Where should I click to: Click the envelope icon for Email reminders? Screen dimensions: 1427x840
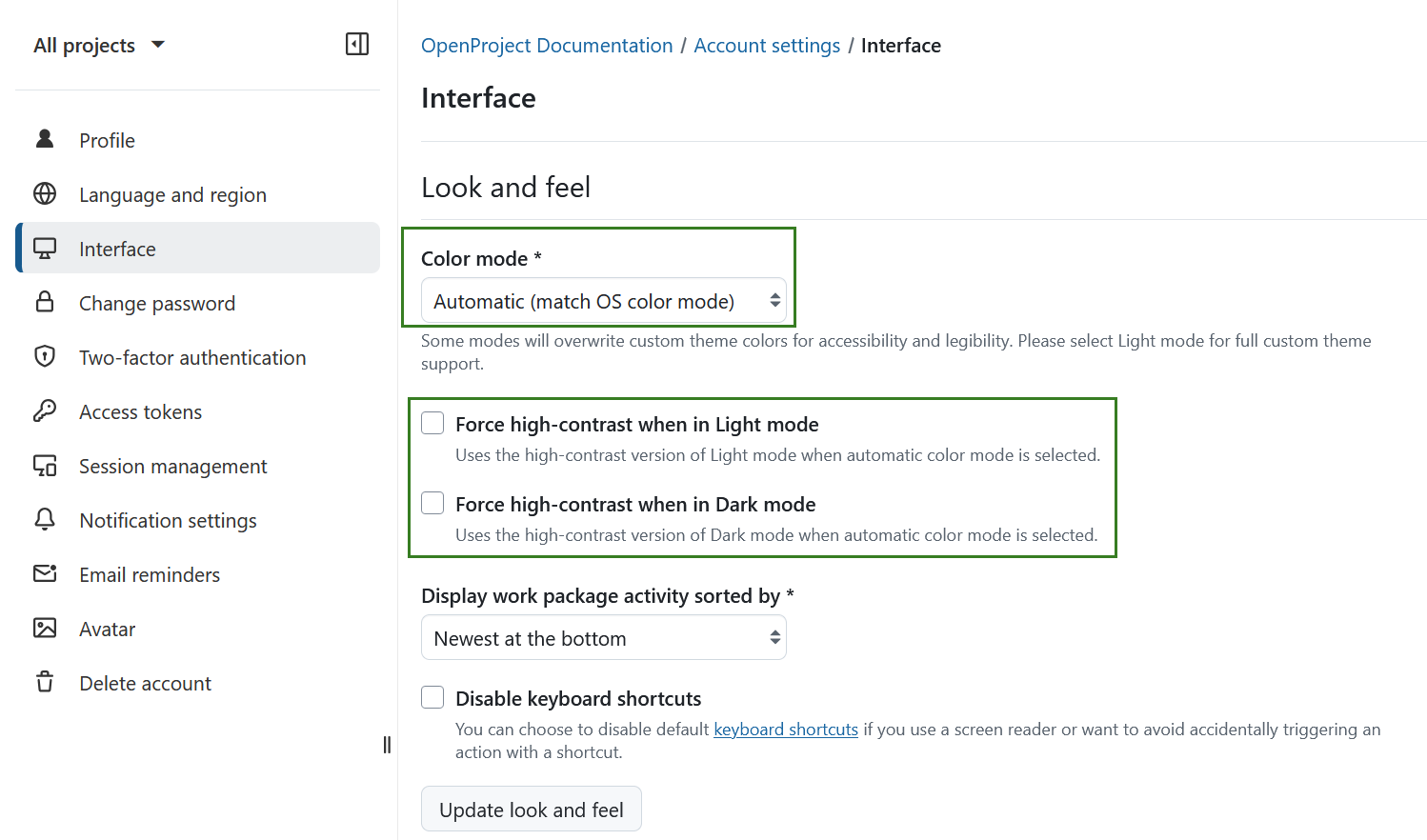(45, 574)
